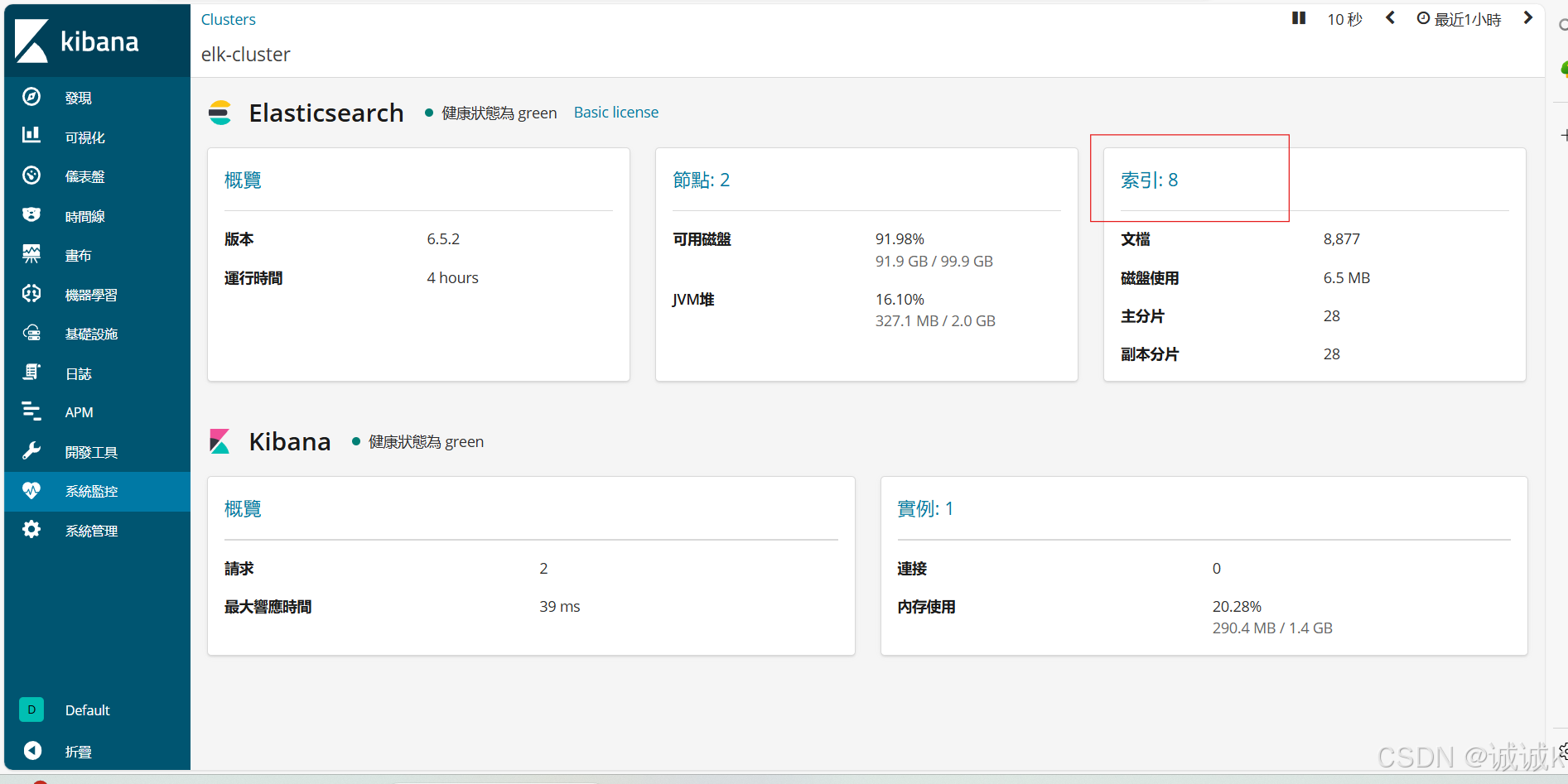Click the Elasticsearch logo icon

[x=220, y=113]
